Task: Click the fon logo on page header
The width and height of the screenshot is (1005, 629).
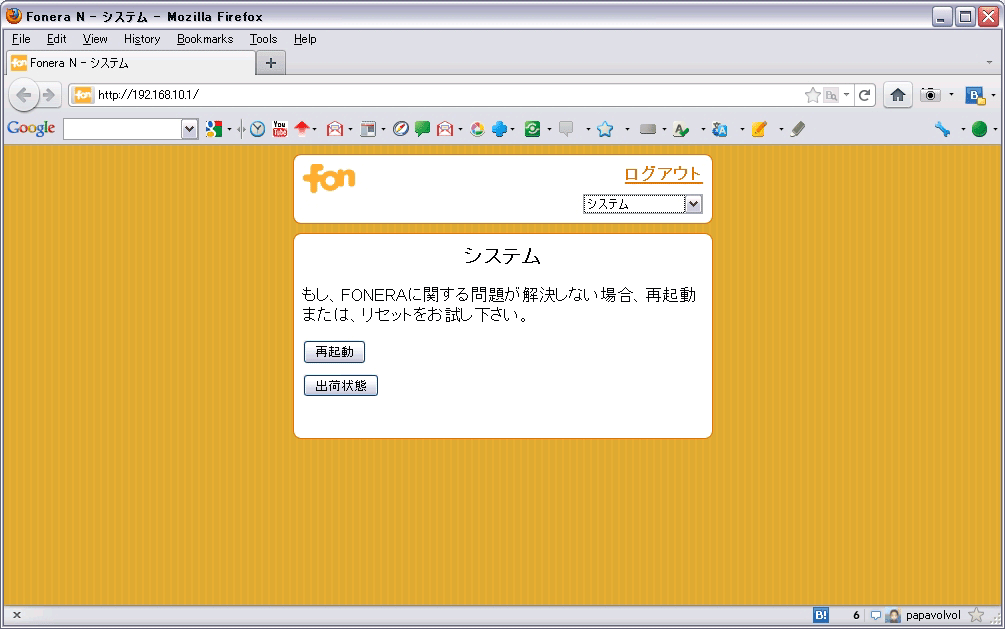Action: click(329, 178)
